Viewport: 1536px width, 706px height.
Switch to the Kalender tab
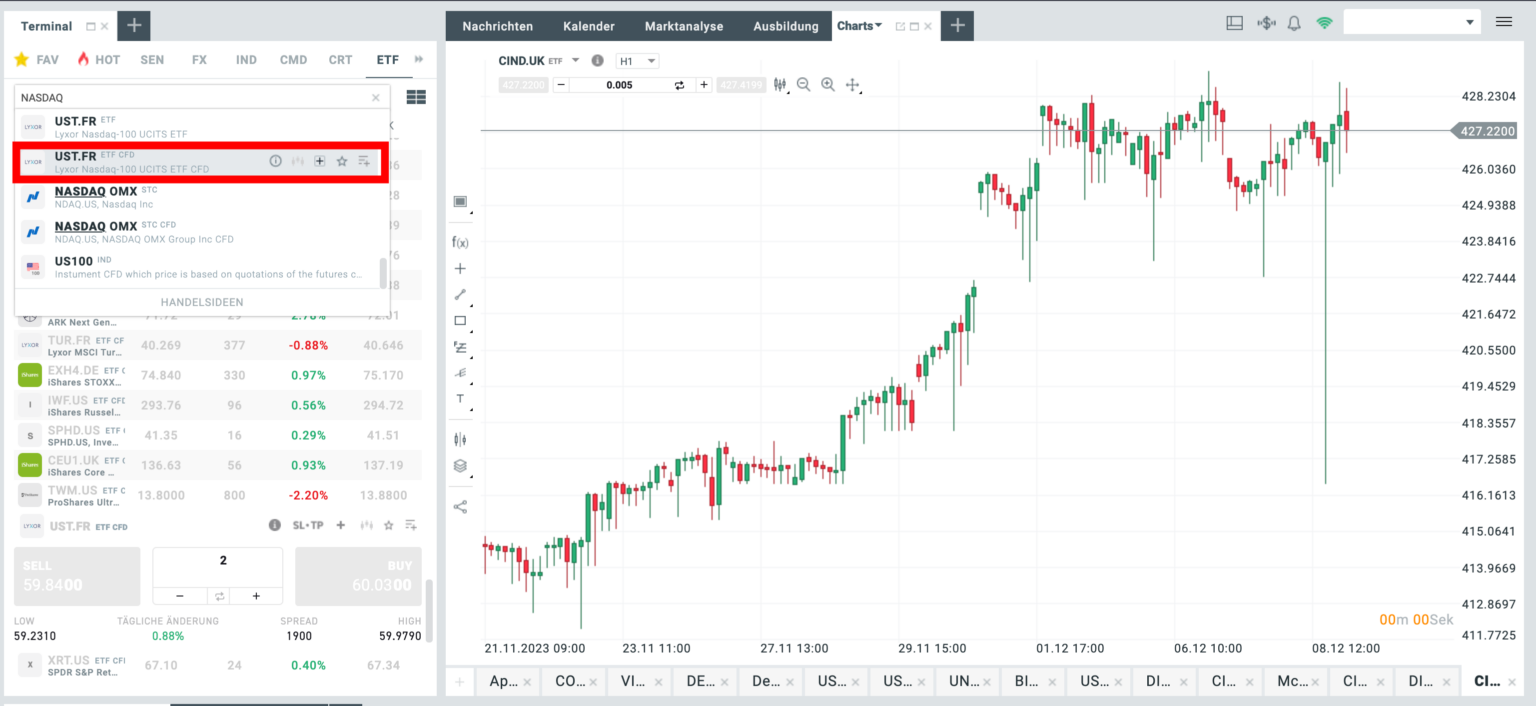589,25
